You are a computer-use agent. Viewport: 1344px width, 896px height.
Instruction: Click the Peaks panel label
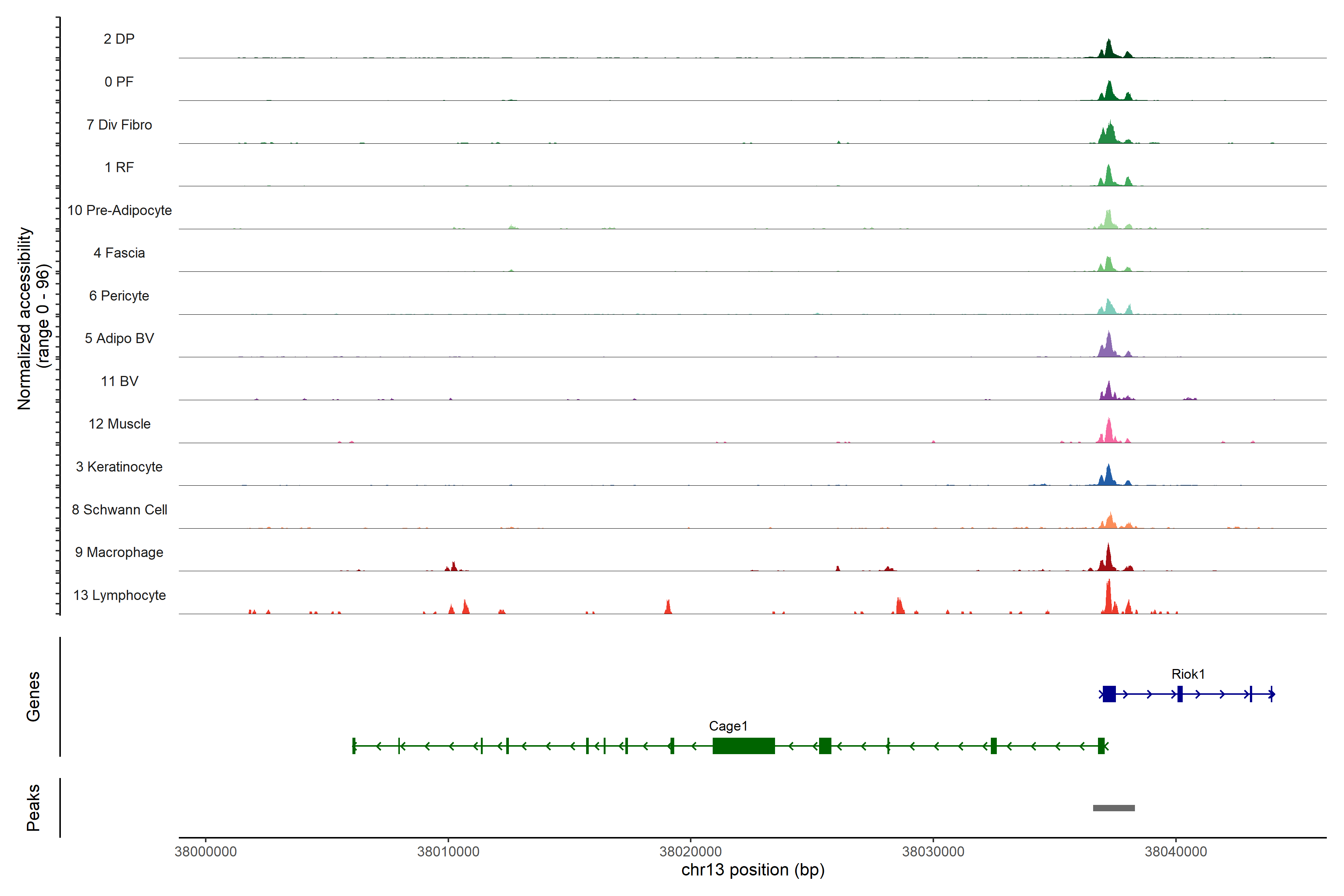(33, 808)
